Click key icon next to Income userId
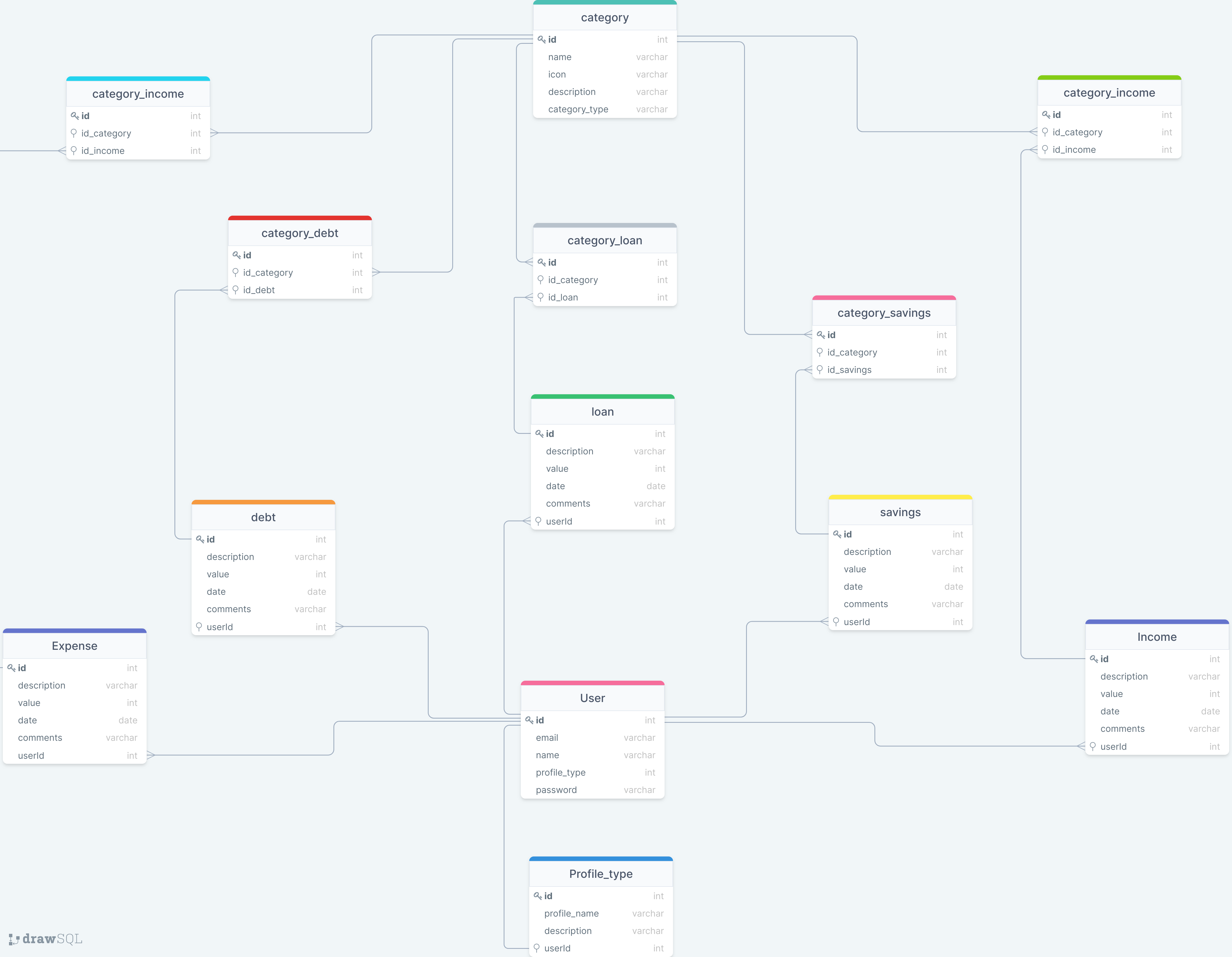This screenshot has height=957, width=1232. click(x=1093, y=746)
